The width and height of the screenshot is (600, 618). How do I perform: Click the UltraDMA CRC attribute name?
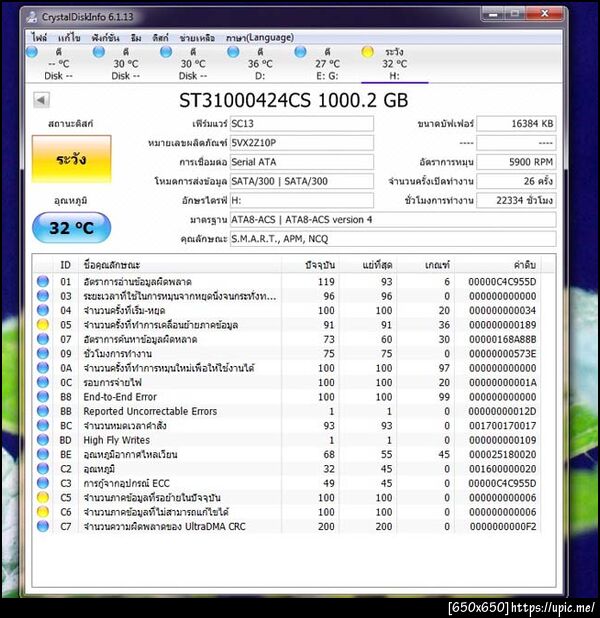[164, 526]
